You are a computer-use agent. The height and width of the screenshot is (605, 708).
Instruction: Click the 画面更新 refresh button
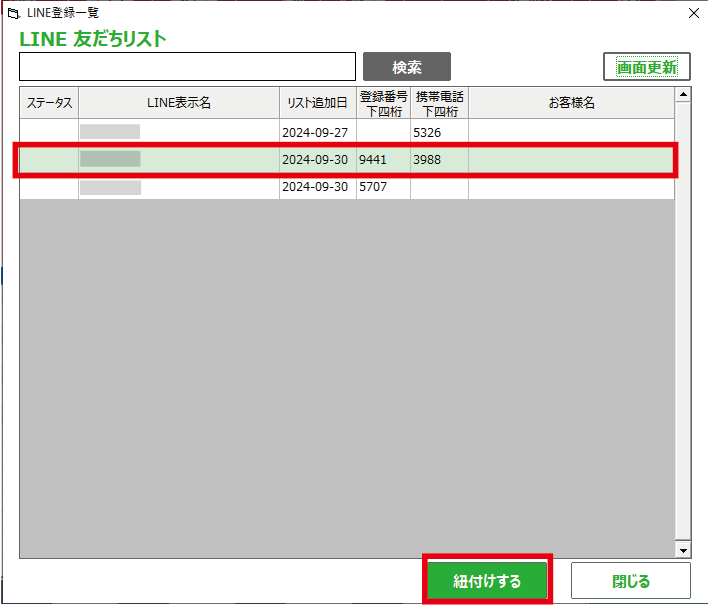(x=647, y=67)
